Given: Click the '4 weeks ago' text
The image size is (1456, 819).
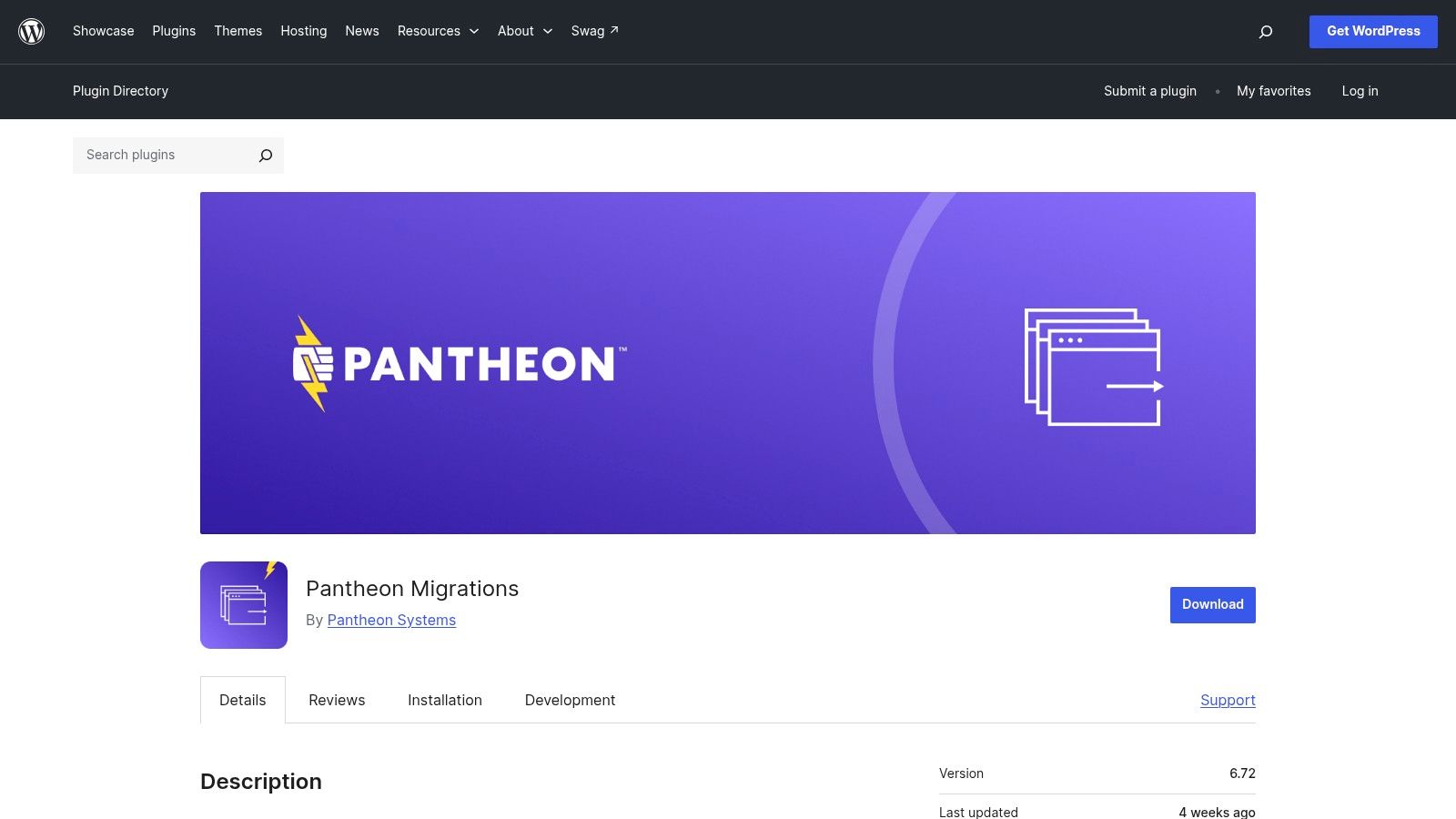Looking at the screenshot, I should click(x=1217, y=812).
